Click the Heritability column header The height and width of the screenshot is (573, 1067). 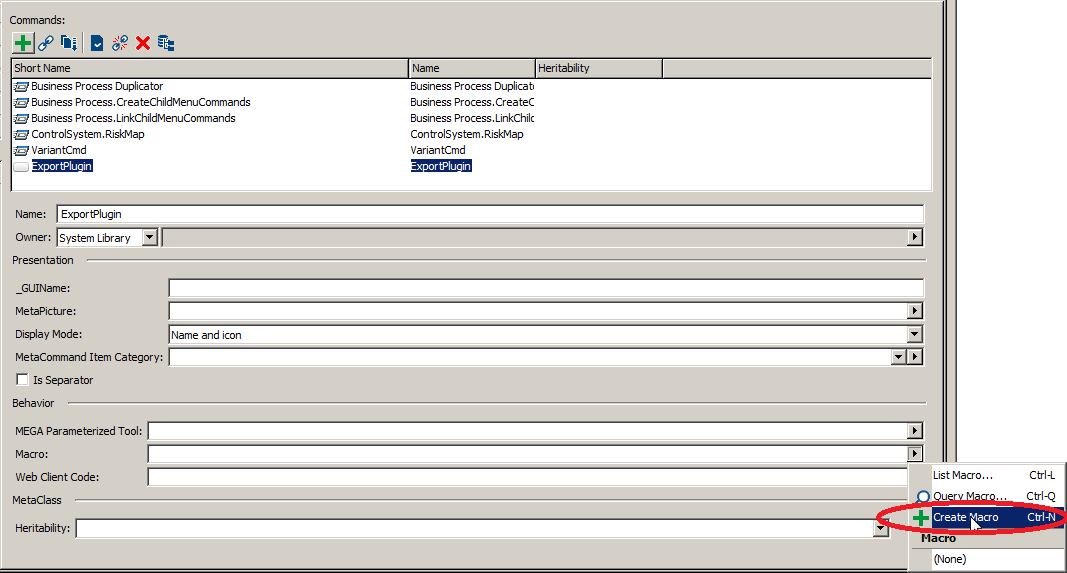coord(598,68)
